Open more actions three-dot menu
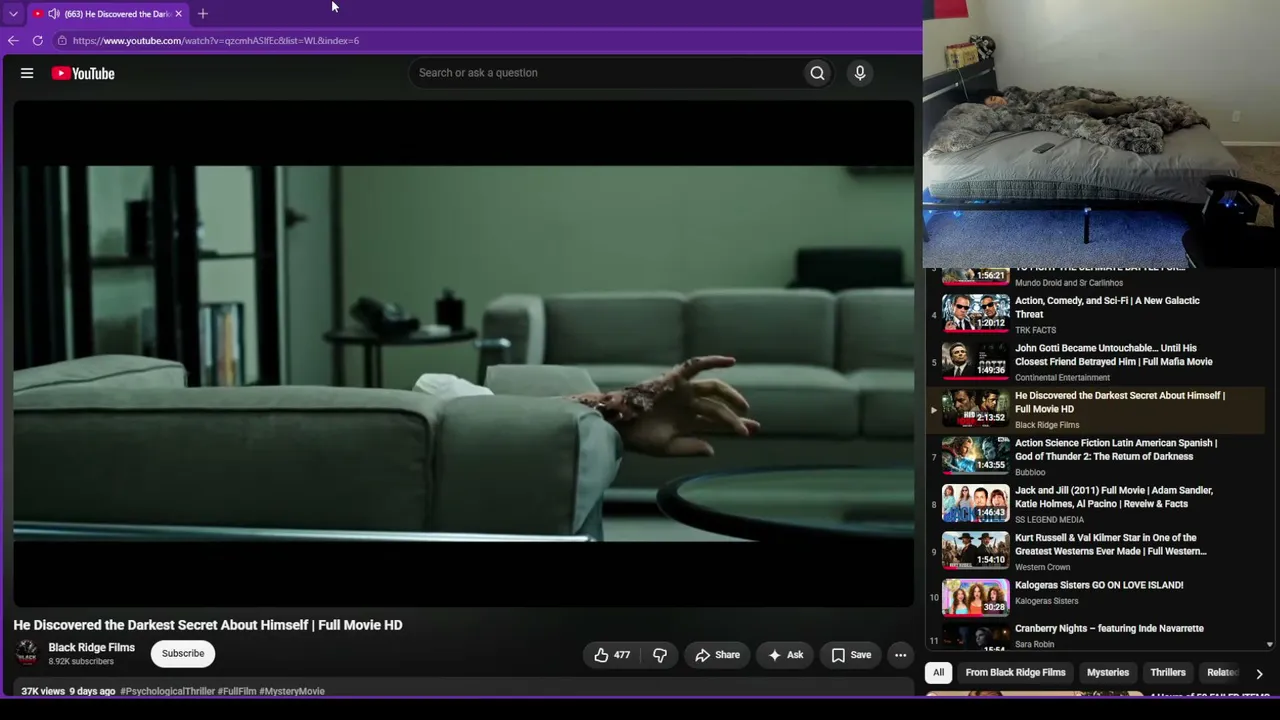The image size is (1280, 720). tap(900, 655)
